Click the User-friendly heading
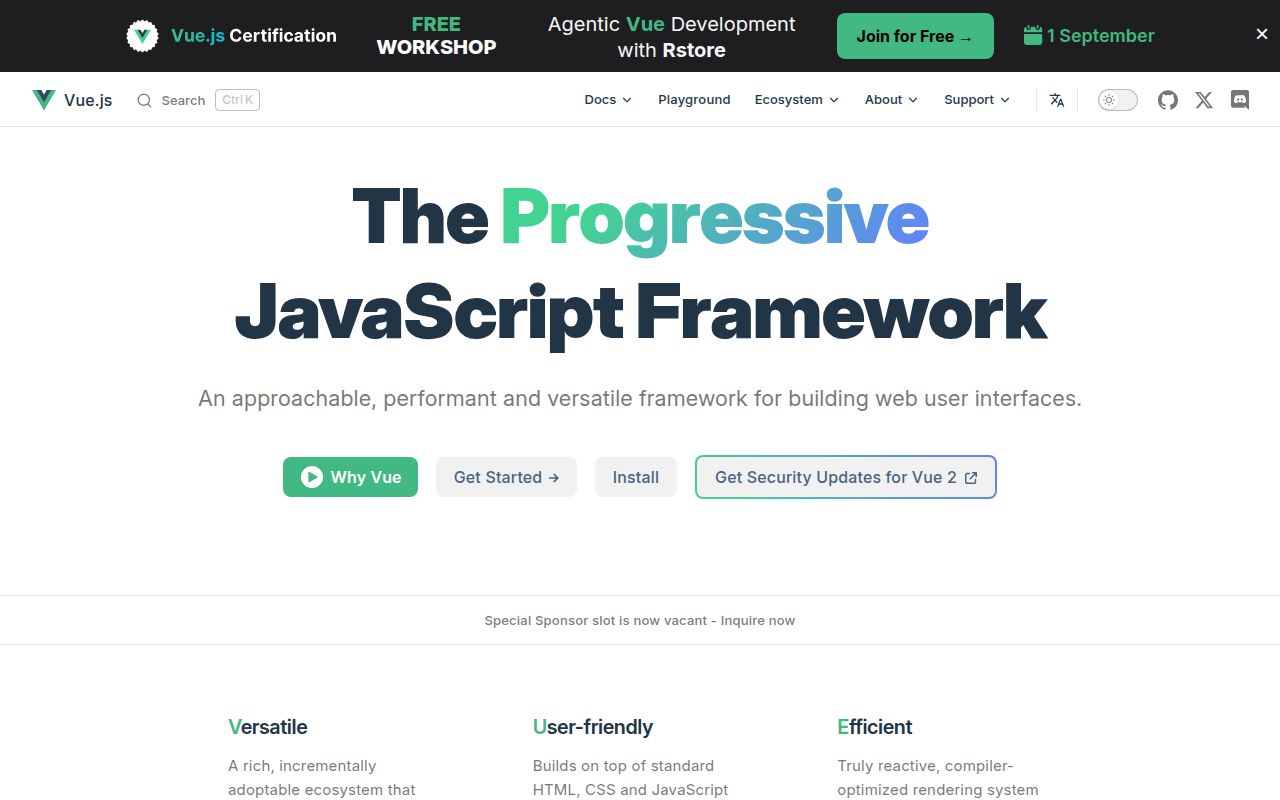The height and width of the screenshot is (800, 1280). click(x=593, y=727)
